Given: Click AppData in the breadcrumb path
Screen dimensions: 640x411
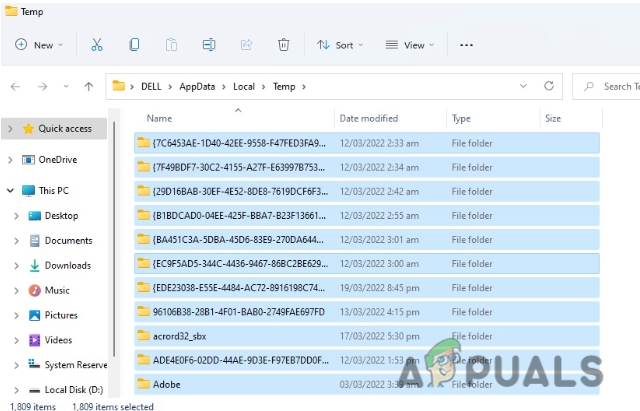Looking at the screenshot, I should pyautogui.click(x=197, y=87).
